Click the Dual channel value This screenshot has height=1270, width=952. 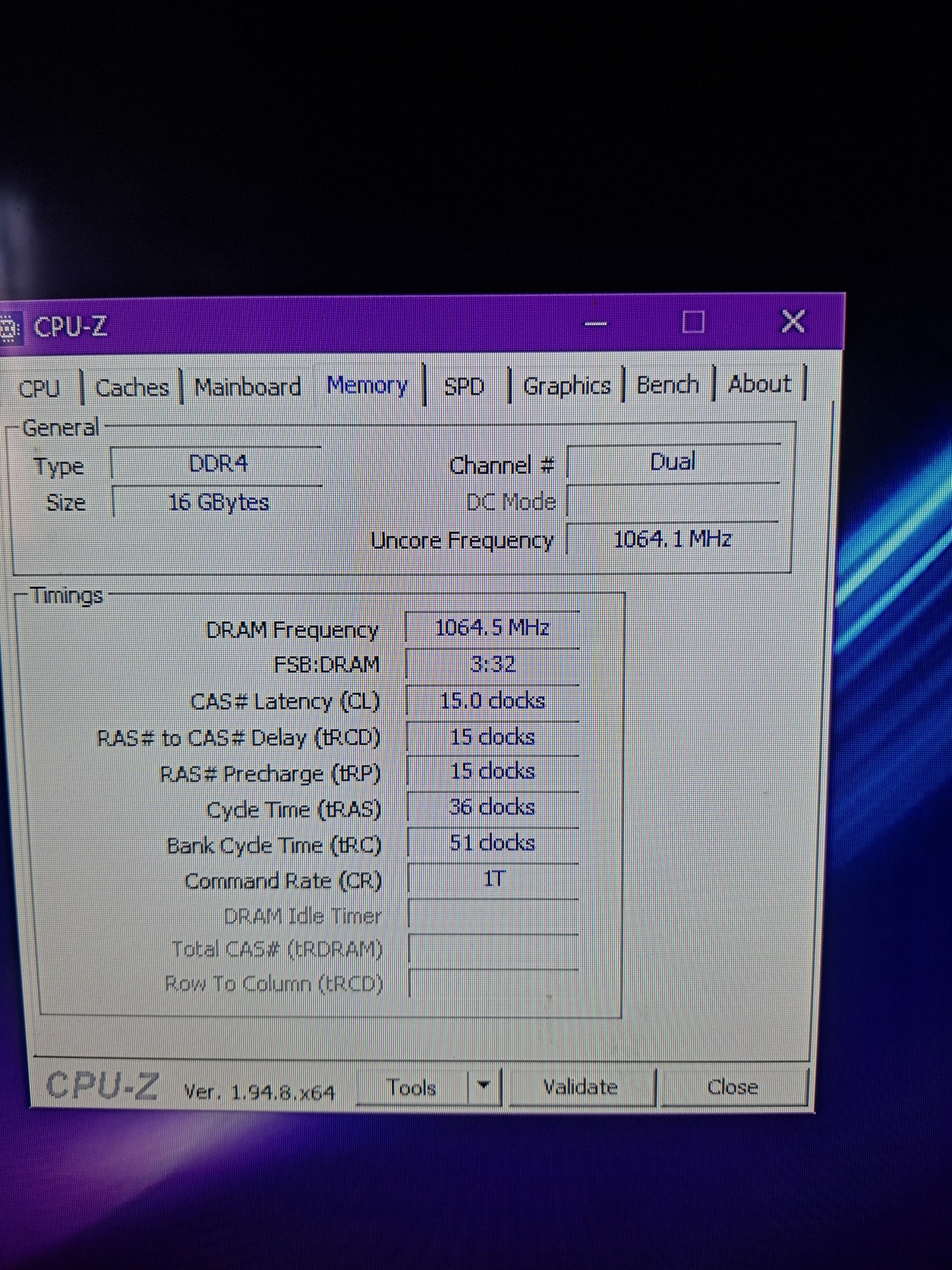673,462
